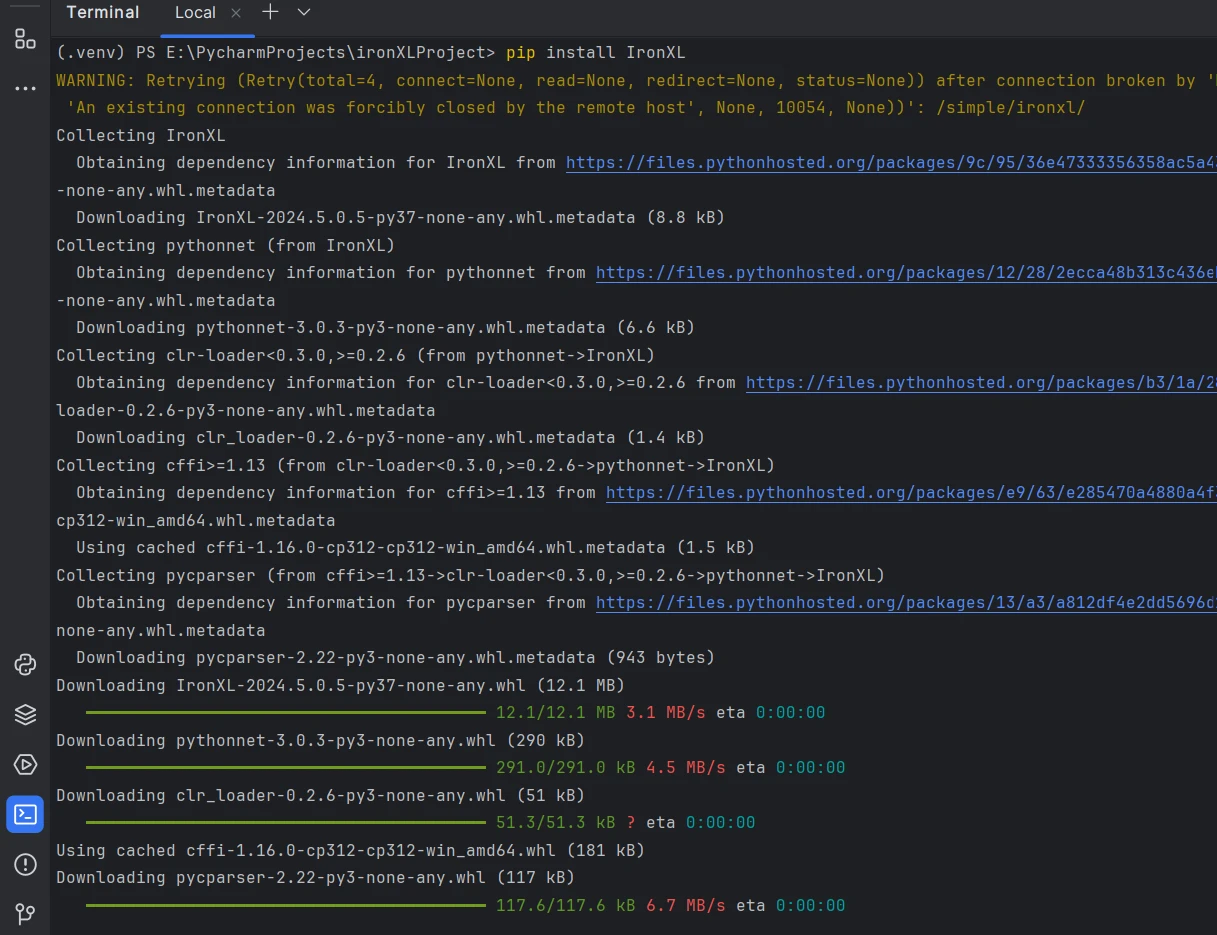Add a new terminal tab with plus
The height and width of the screenshot is (935, 1217).
click(x=270, y=12)
